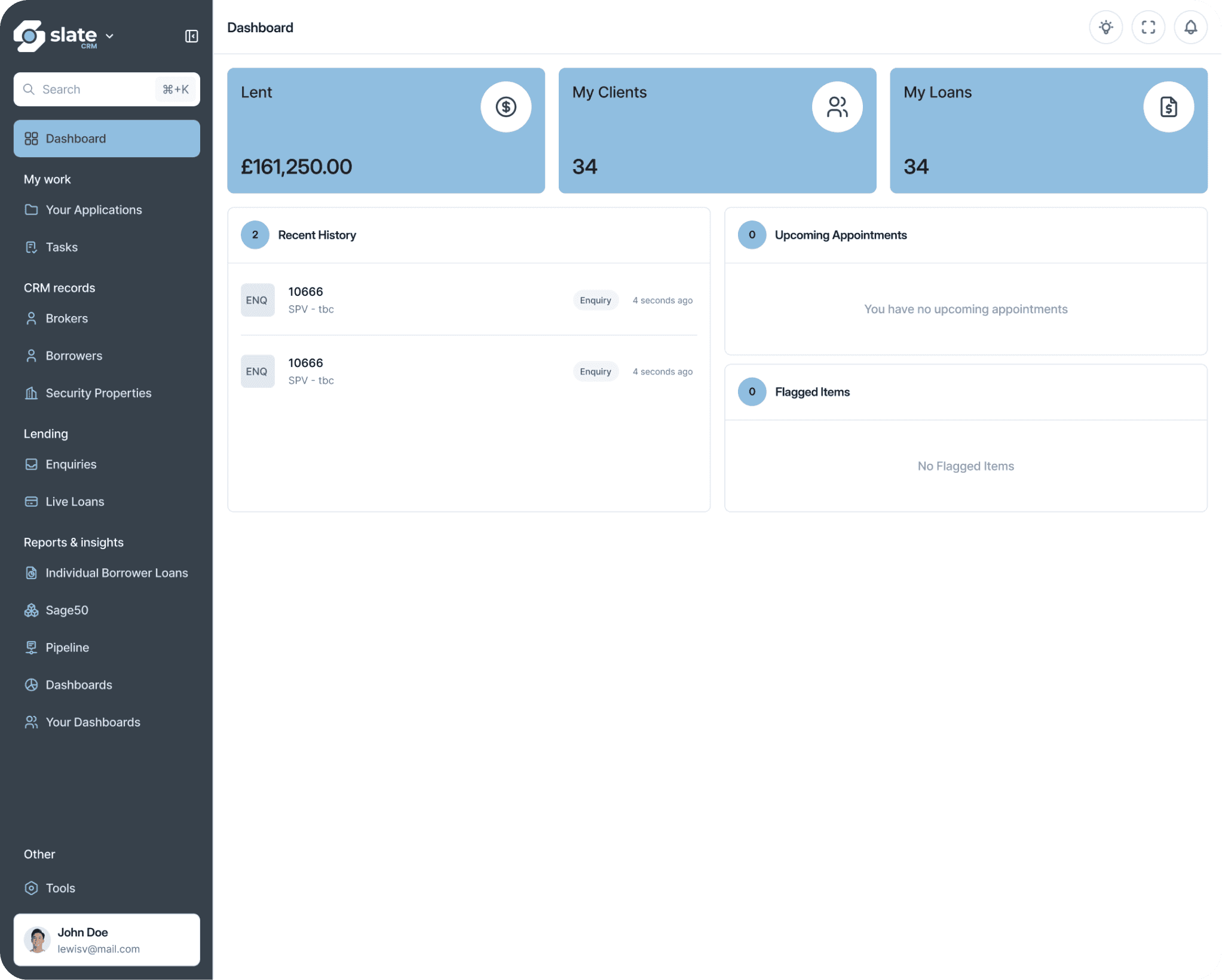
Task: Navigate to Live Loans
Action: coord(75,501)
